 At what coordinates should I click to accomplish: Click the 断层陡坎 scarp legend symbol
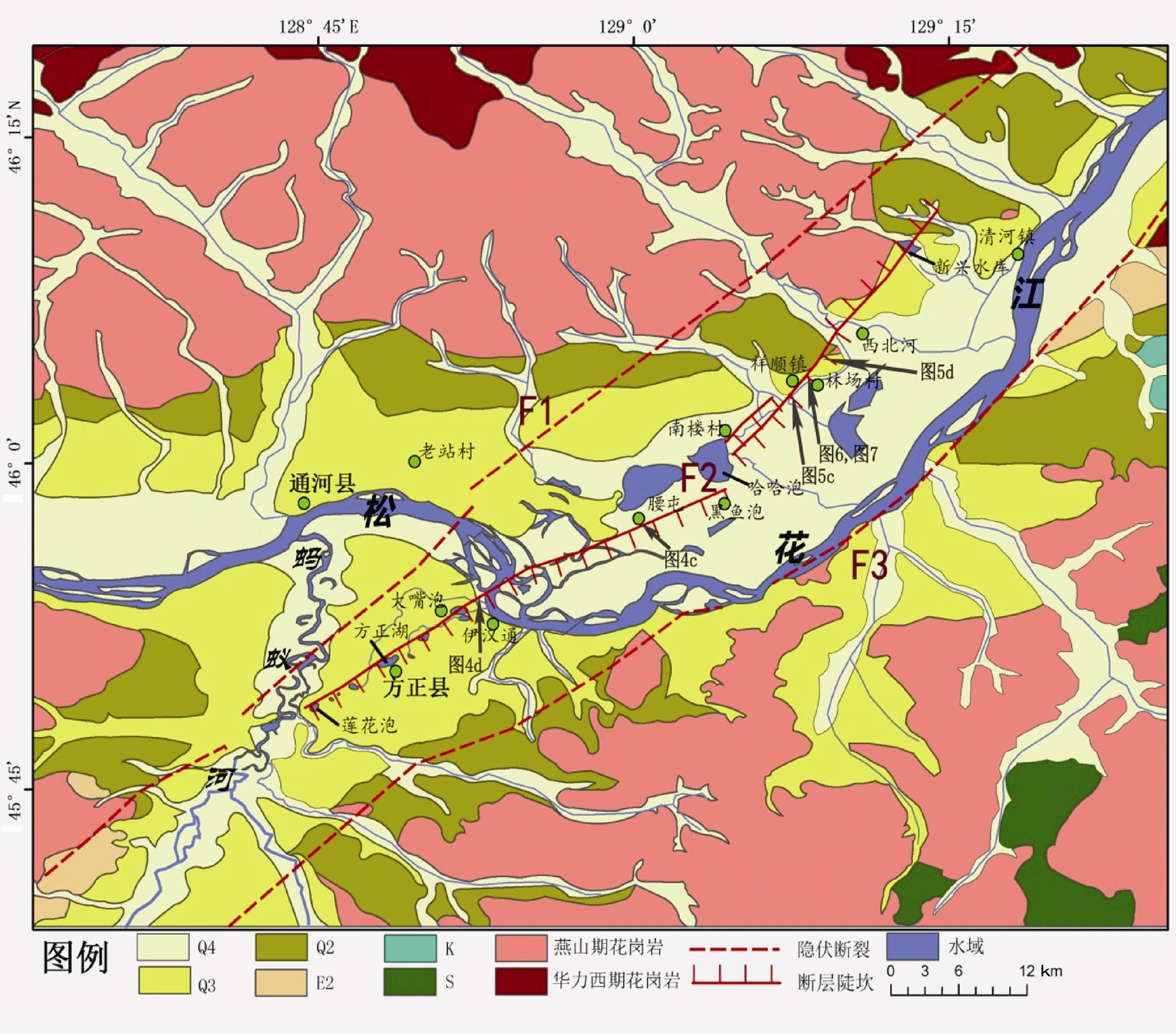736,976
